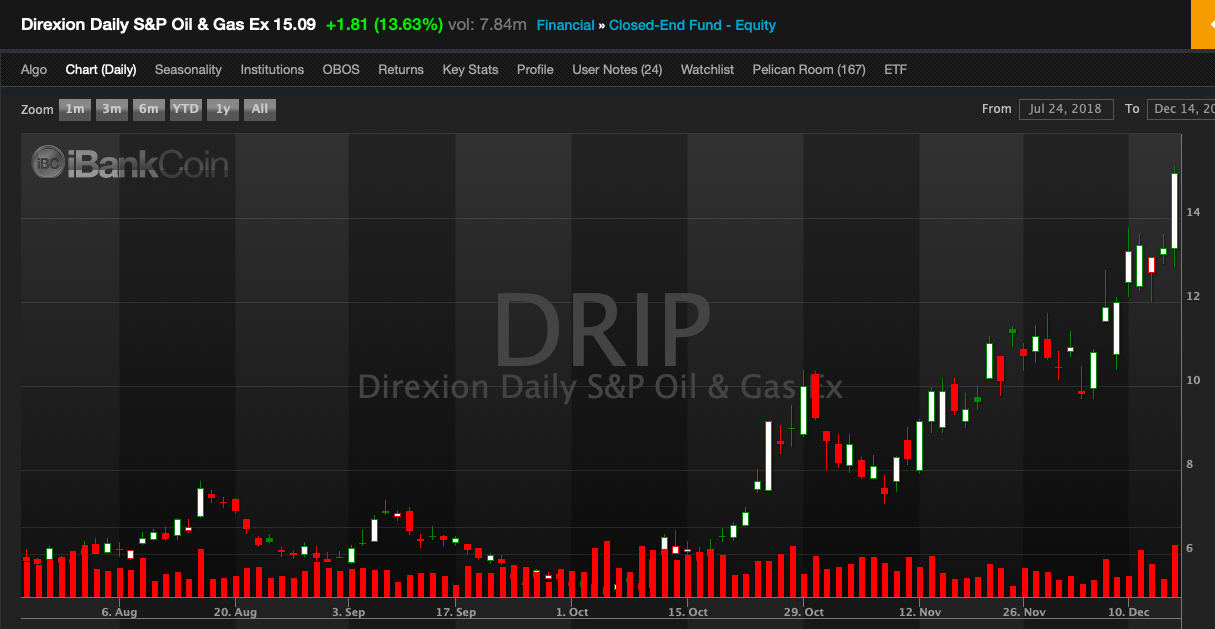
Task: Go to the Profile tab
Action: point(535,70)
